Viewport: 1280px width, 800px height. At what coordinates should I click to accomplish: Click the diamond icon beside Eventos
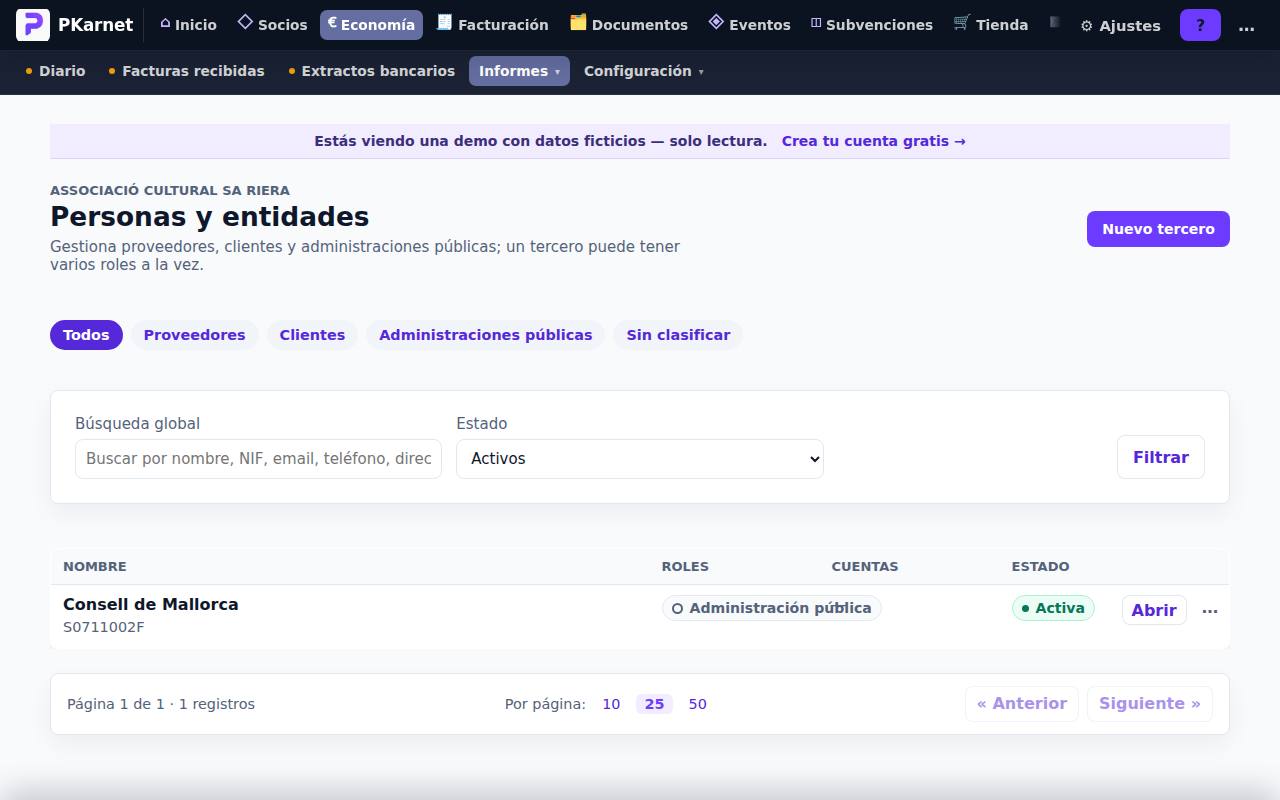click(716, 22)
